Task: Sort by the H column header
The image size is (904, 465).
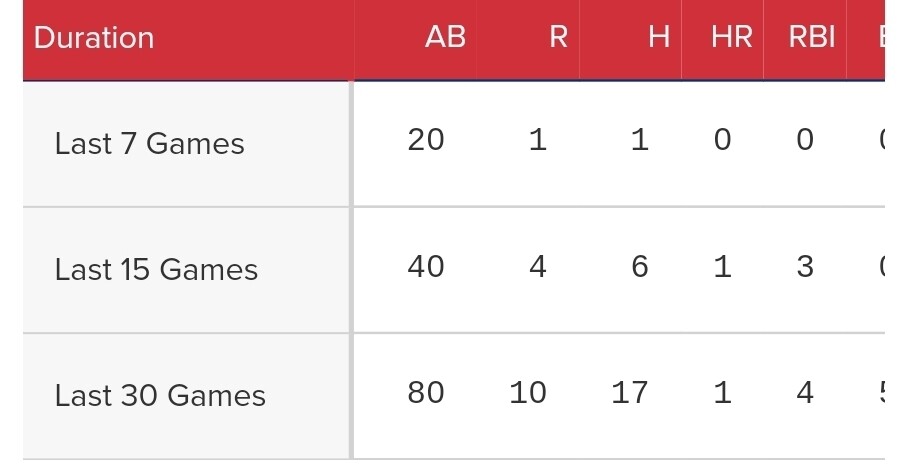Action: point(659,37)
